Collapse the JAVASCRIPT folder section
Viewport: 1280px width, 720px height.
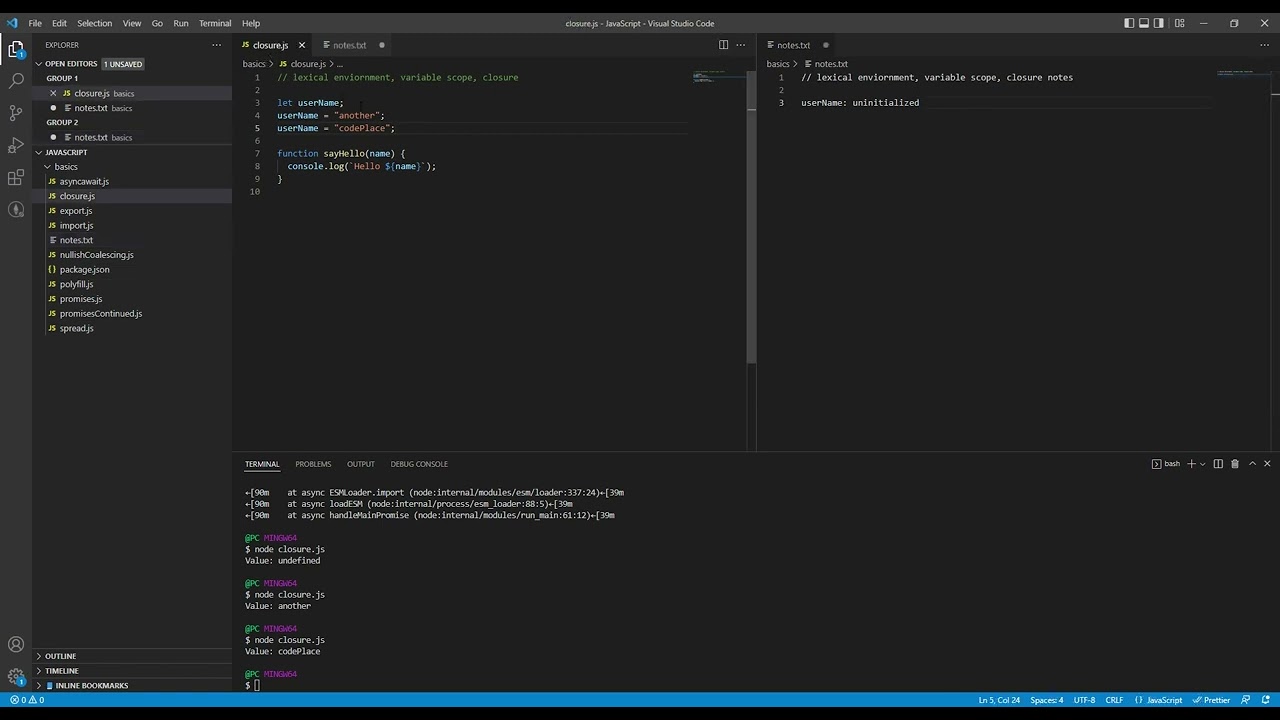pos(132,152)
